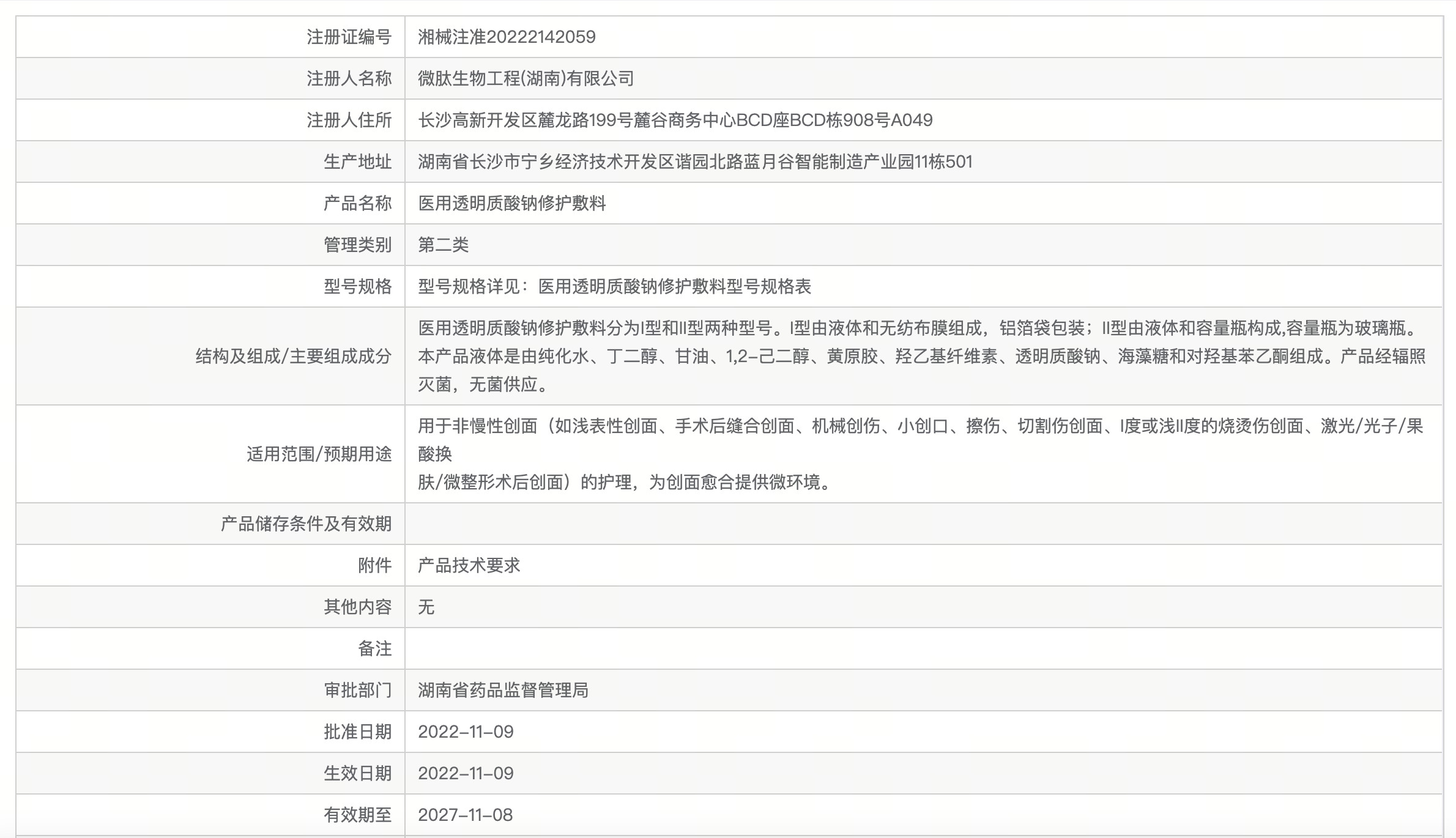Viewport: 1456px width, 838px height.
Task: Click the 审批部门 label
Action: coord(358,690)
